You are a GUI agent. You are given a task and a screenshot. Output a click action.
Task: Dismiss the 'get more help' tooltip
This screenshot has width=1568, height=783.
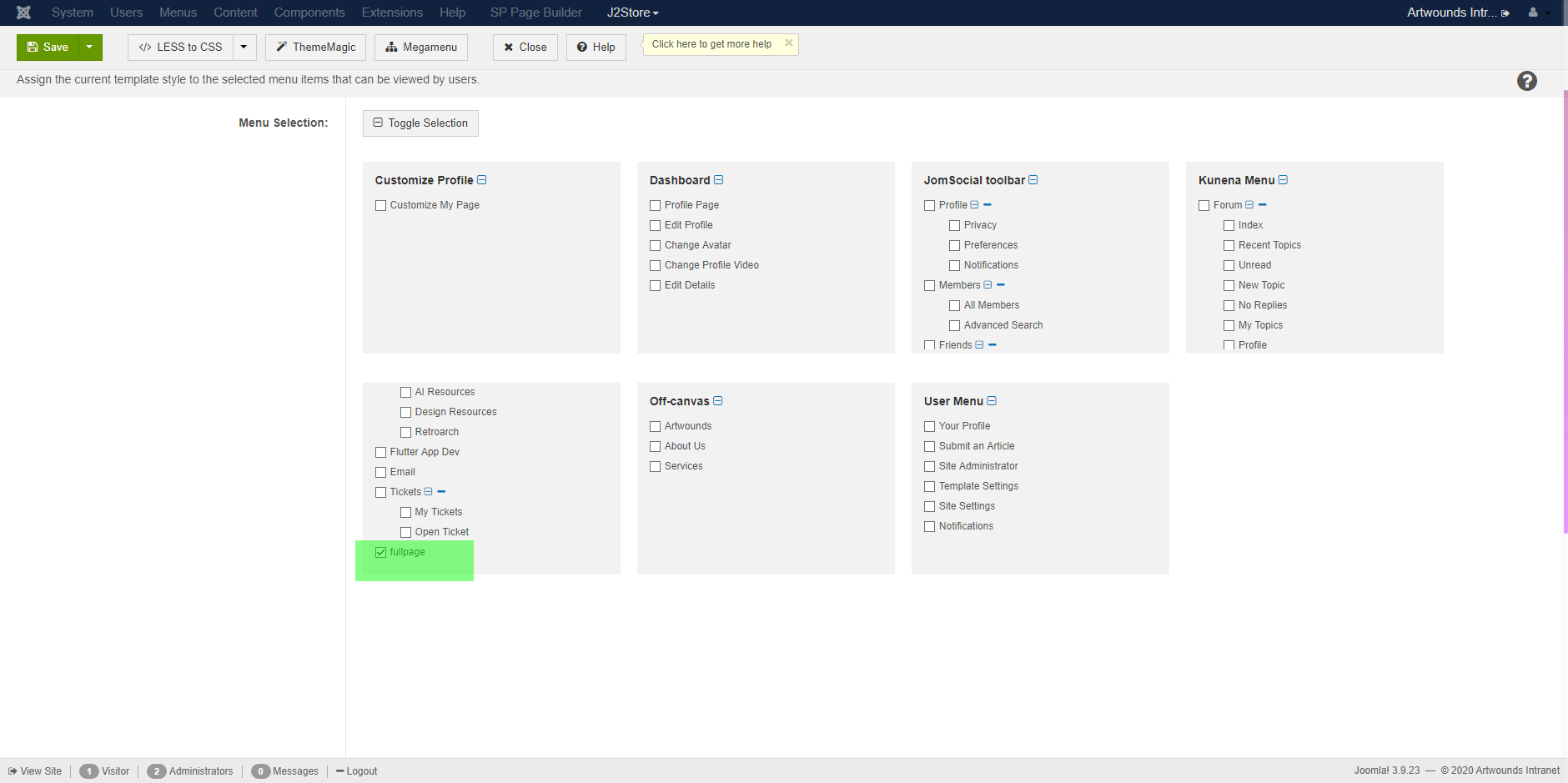[x=788, y=43]
